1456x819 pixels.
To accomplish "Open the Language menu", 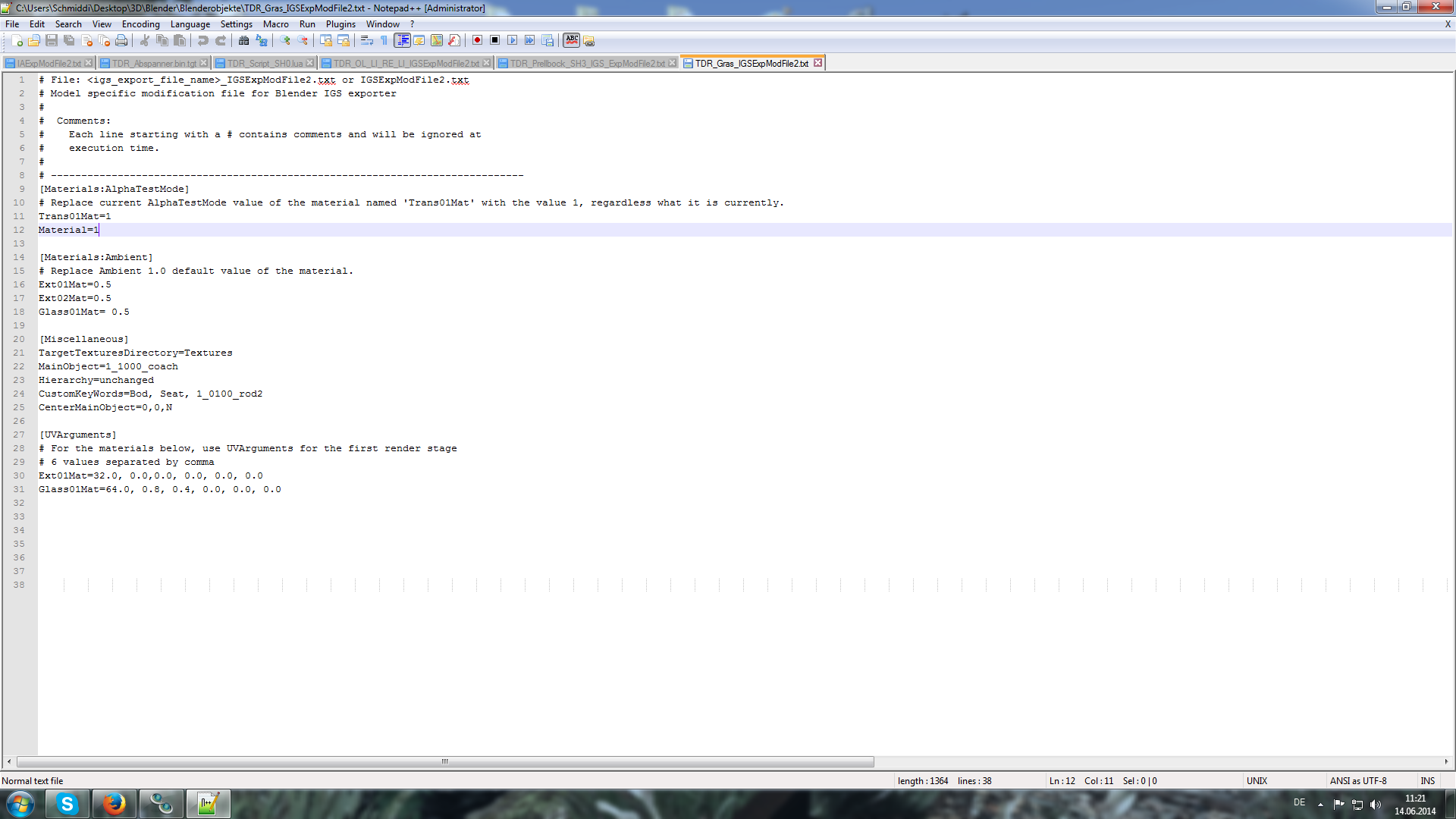I will coord(190,24).
